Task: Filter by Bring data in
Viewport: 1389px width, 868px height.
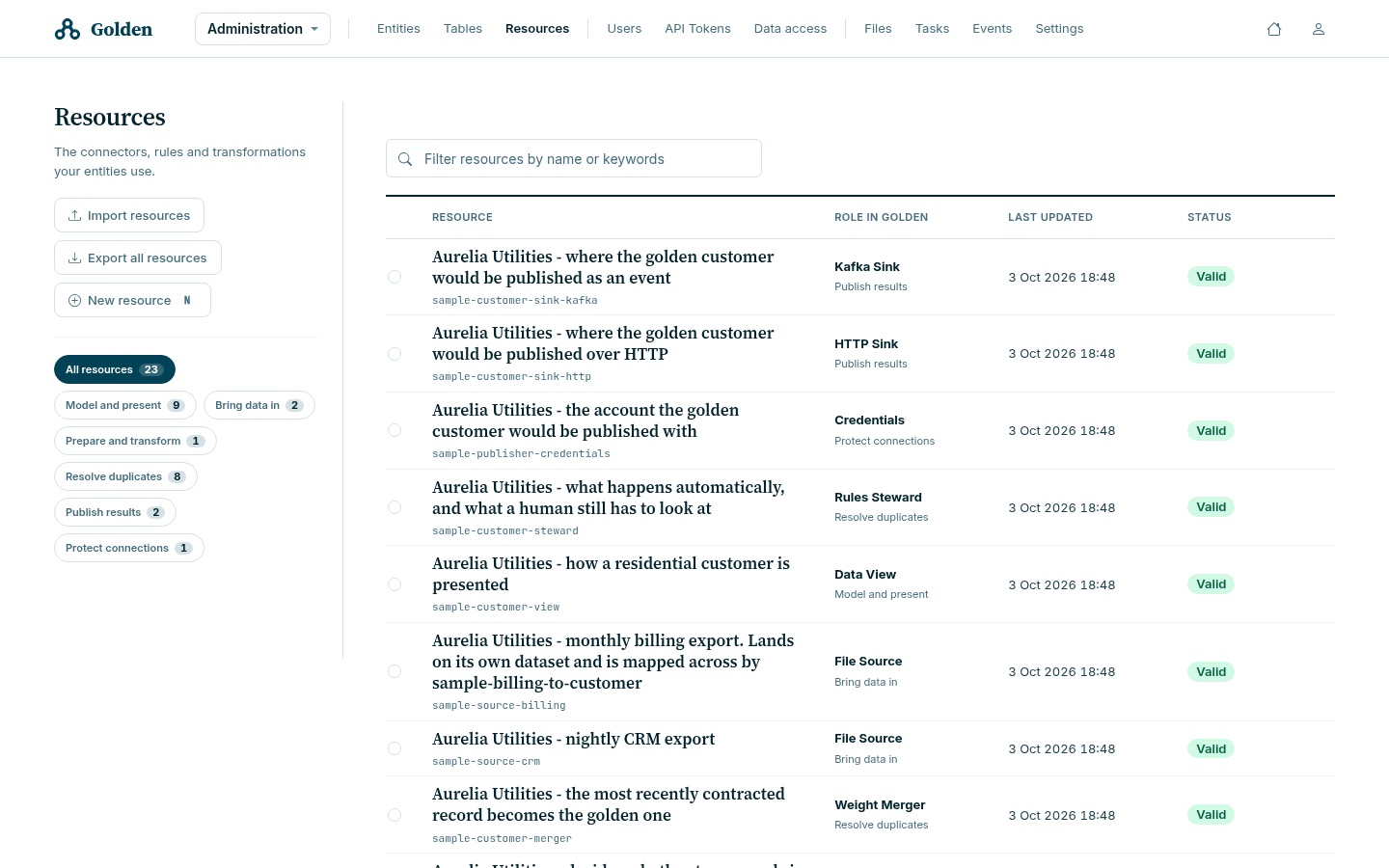Action: [259, 405]
